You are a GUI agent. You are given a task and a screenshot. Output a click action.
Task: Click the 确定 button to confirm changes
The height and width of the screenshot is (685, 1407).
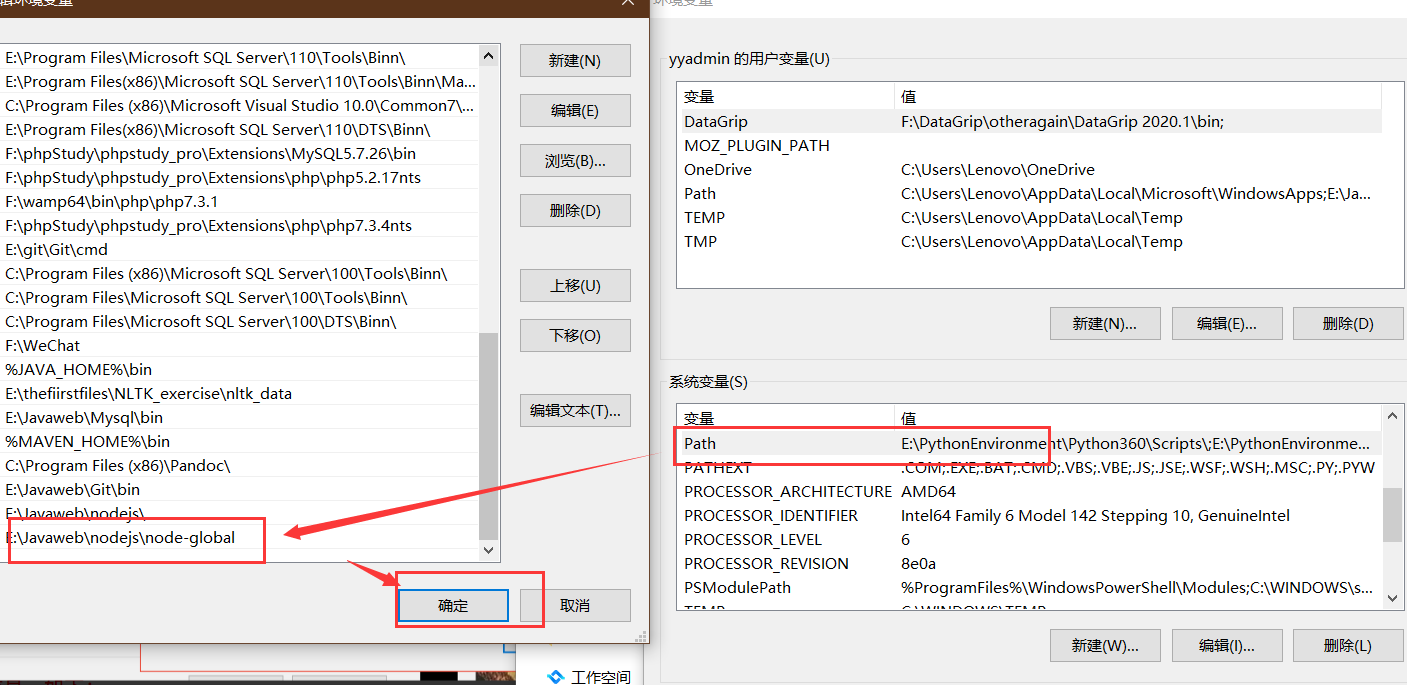pyautogui.click(x=452, y=605)
